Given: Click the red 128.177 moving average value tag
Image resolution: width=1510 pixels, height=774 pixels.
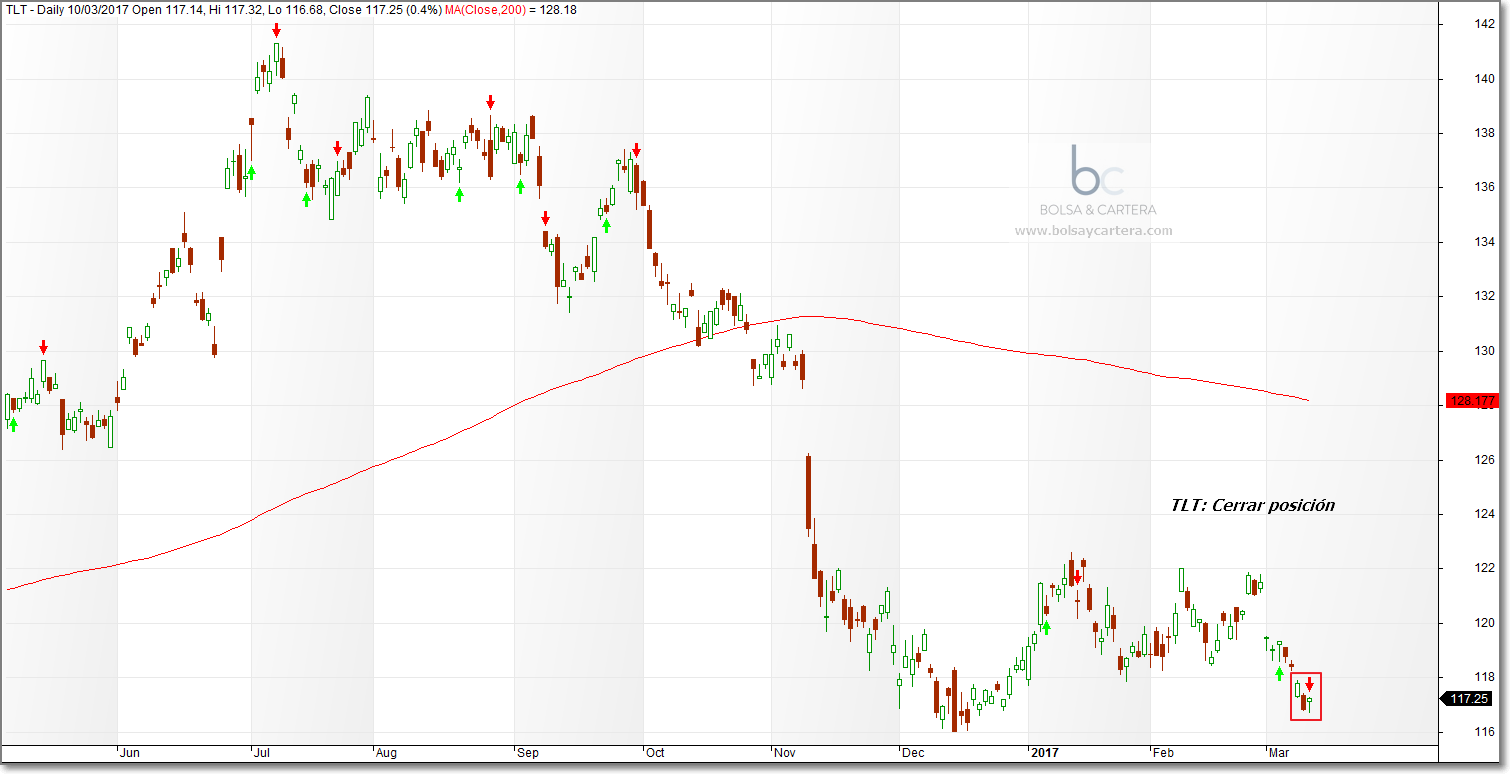Looking at the screenshot, I should pos(1472,402).
